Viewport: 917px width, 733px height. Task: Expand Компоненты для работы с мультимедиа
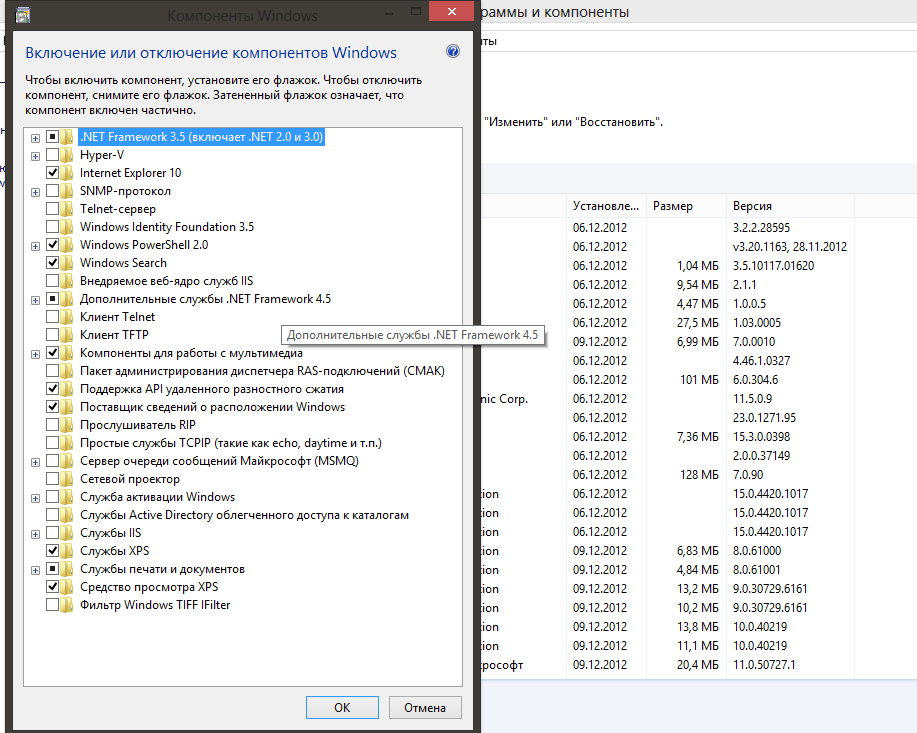35,355
